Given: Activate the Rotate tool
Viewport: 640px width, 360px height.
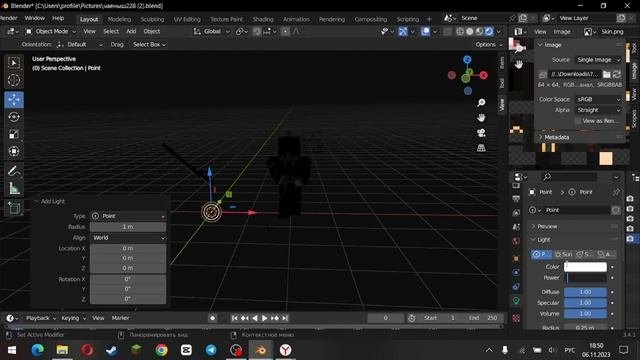Looking at the screenshot, I should pyautogui.click(x=14, y=117).
